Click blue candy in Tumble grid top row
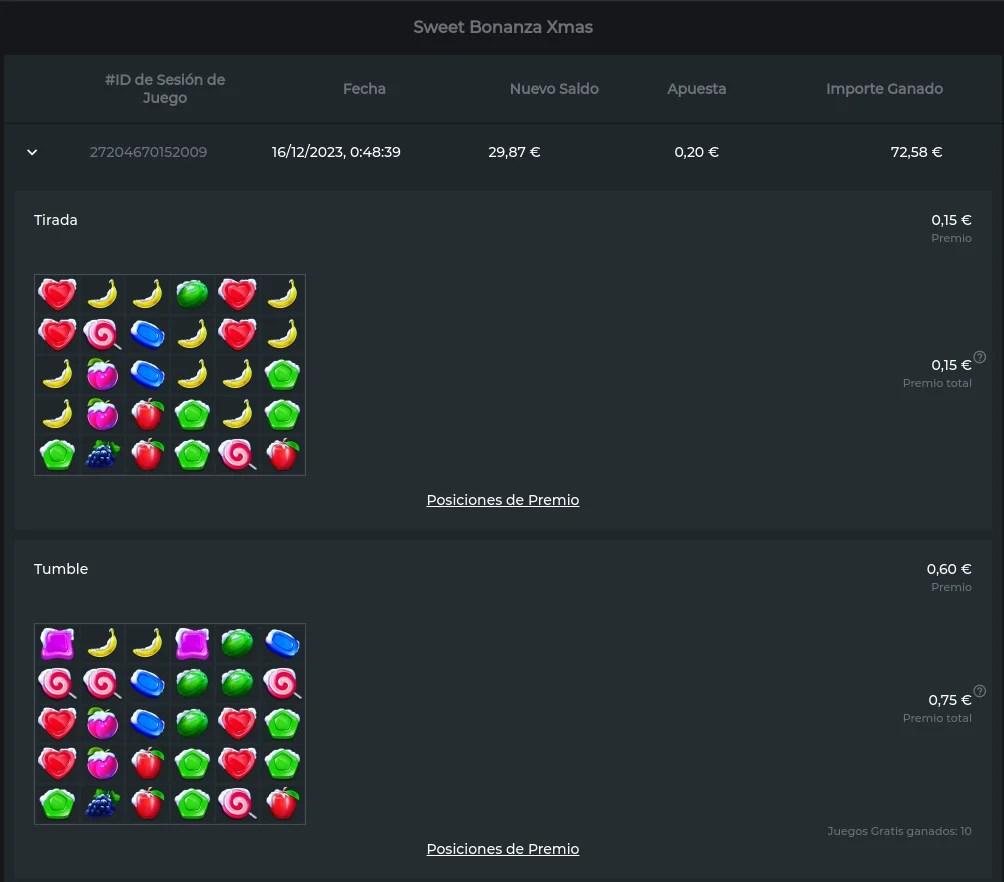This screenshot has height=882, width=1004. point(282,643)
